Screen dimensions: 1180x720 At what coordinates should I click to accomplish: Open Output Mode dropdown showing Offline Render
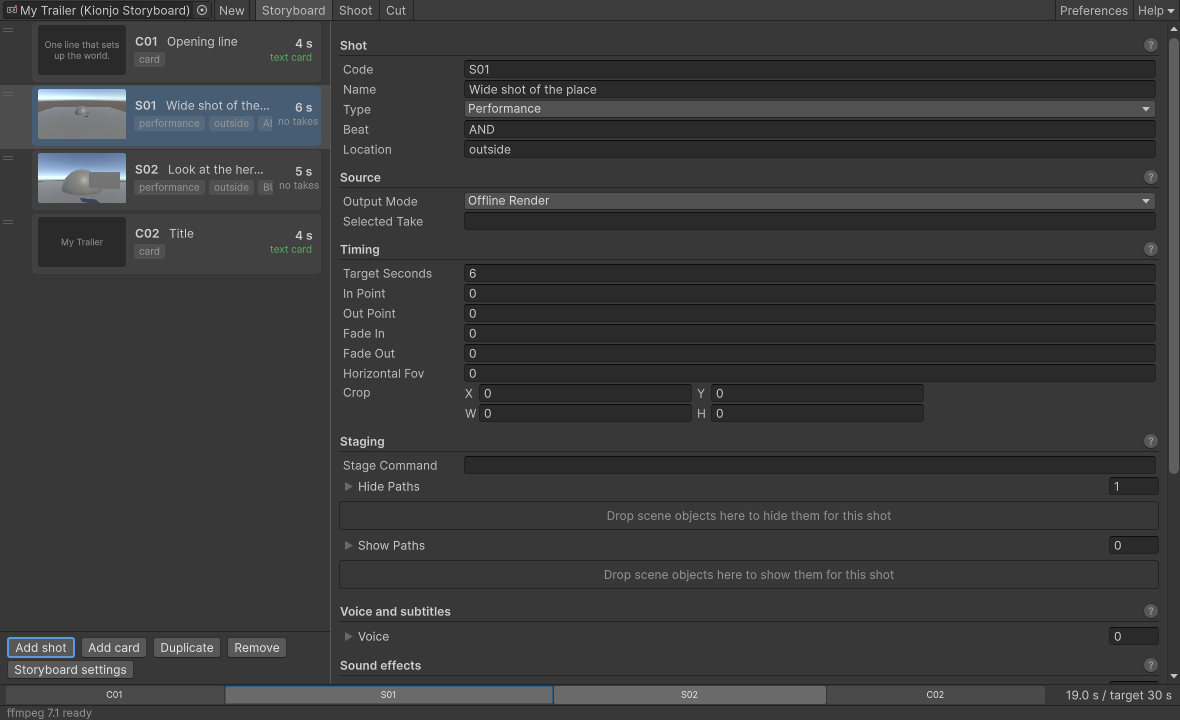(x=809, y=201)
